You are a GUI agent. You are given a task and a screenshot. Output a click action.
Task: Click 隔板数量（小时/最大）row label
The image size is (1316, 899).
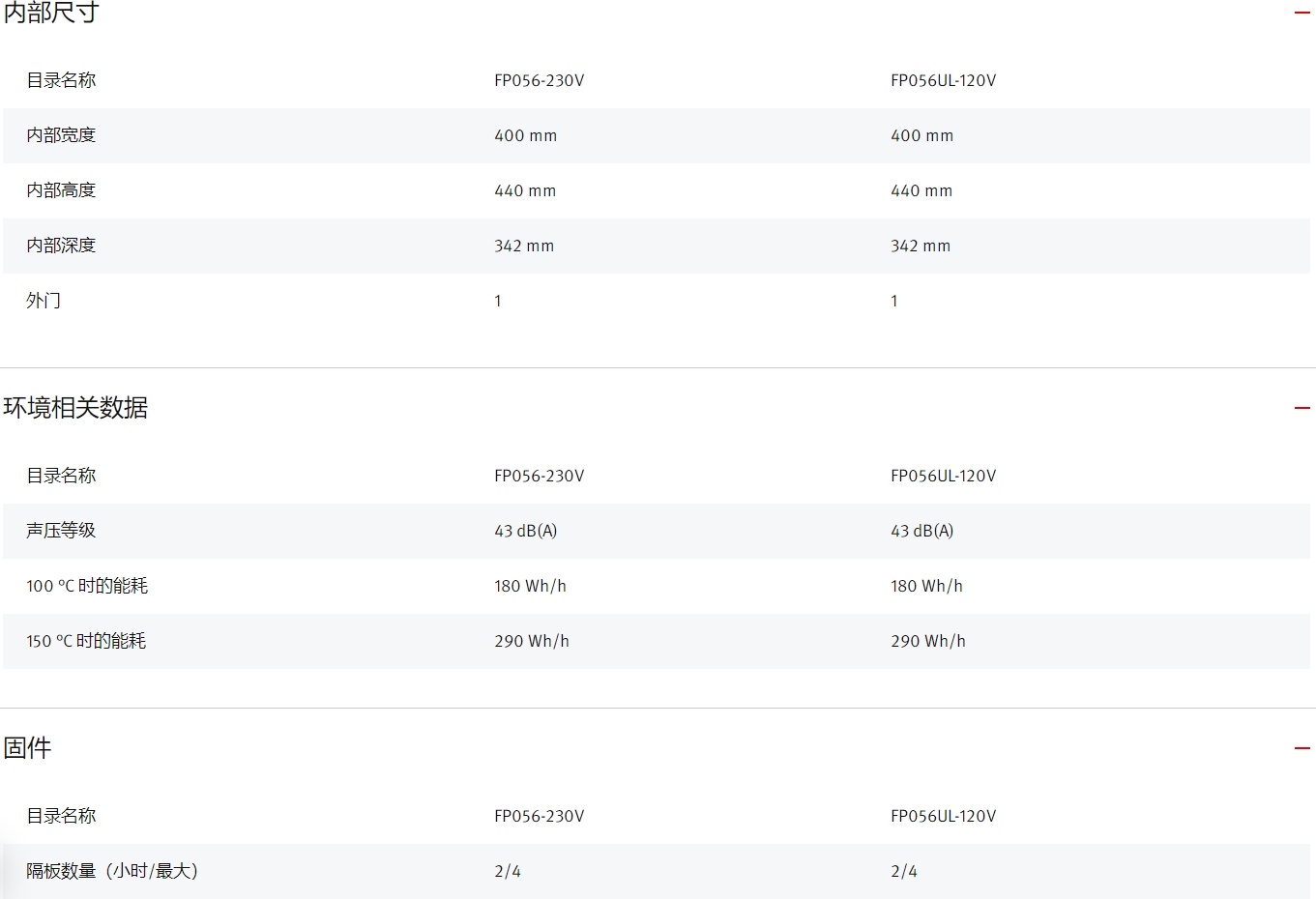pos(112,871)
